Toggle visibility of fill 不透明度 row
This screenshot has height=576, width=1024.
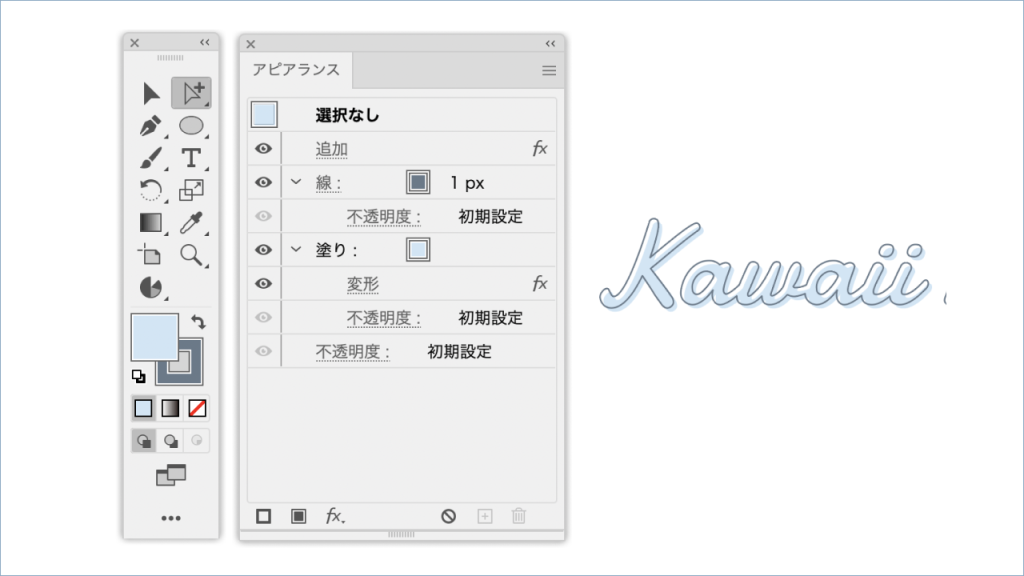[x=263, y=317]
